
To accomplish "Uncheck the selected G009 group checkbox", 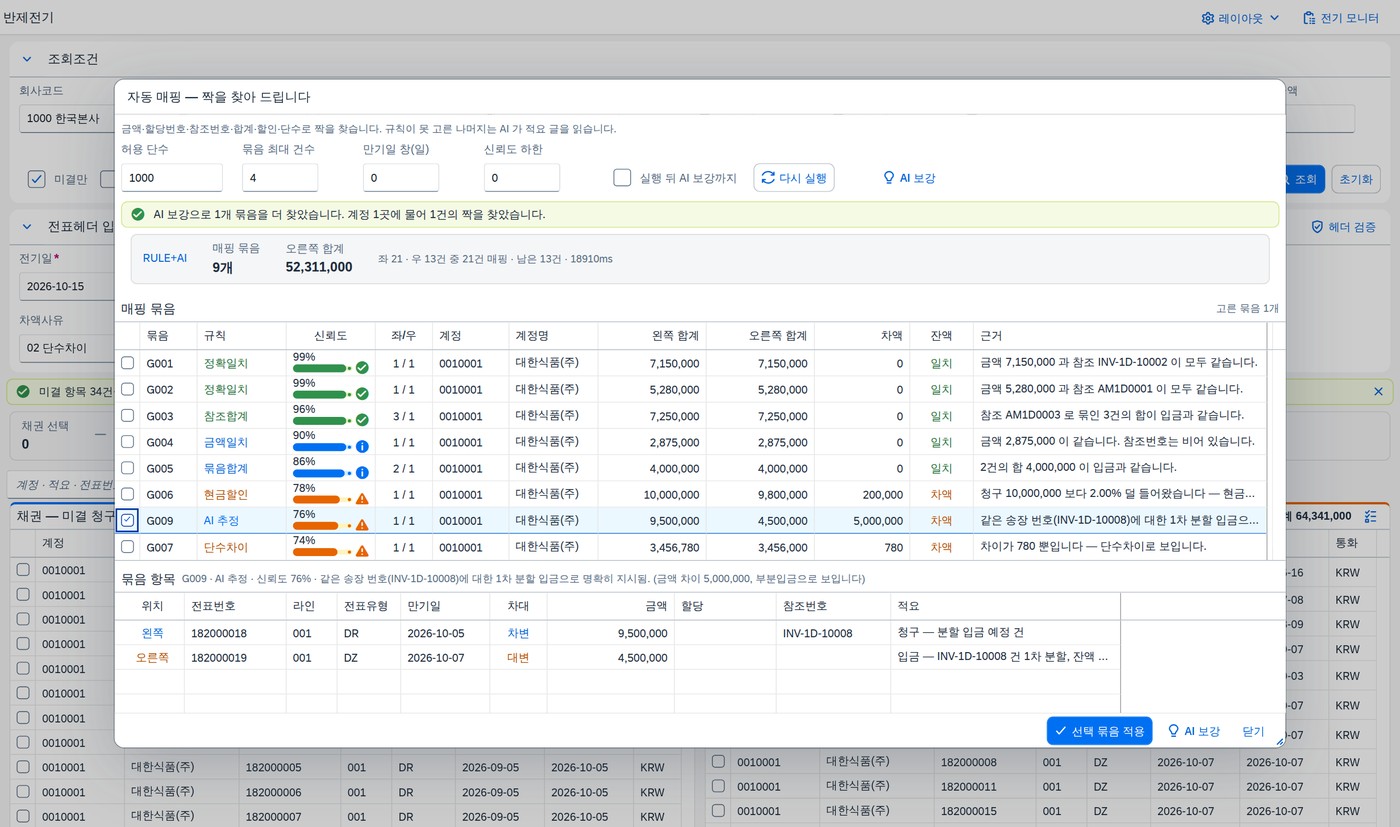I will pos(128,520).
